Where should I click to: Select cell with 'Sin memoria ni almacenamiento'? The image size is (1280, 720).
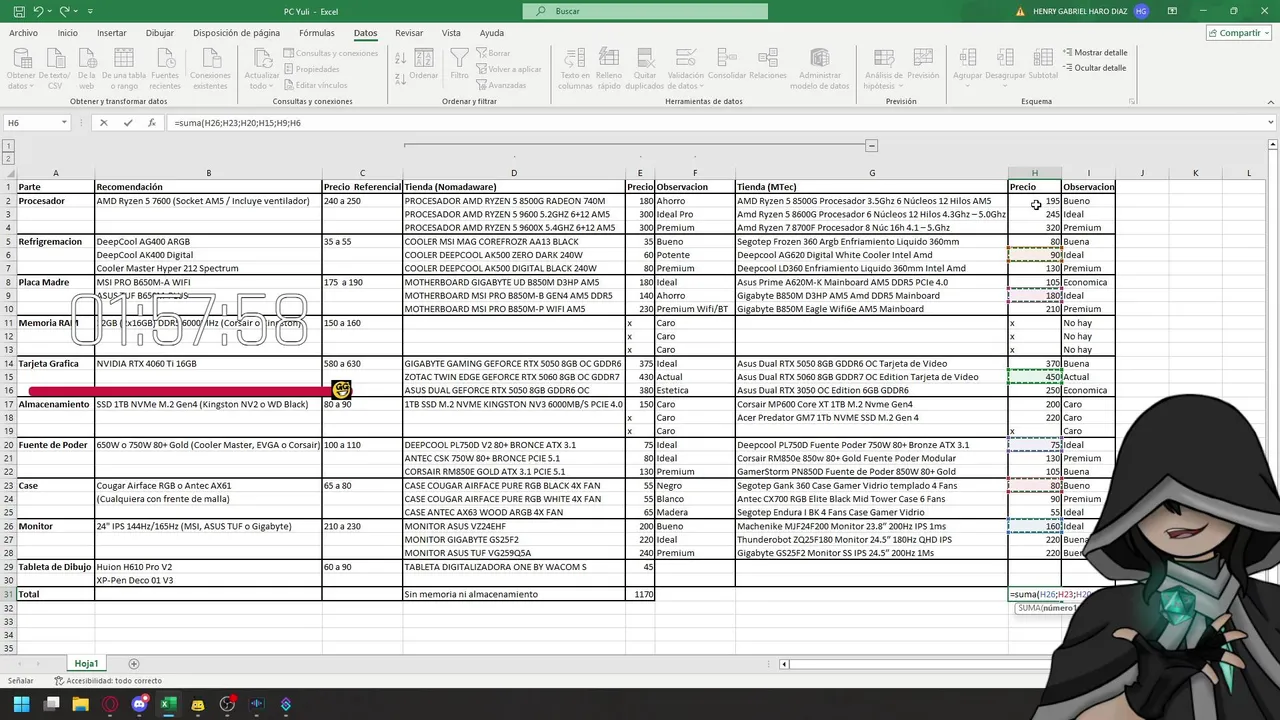[x=514, y=594]
